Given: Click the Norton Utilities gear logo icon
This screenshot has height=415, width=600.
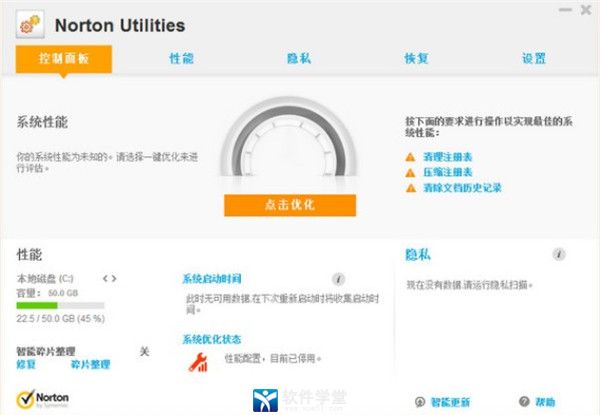Looking at the screenshot, I should 30,24.
